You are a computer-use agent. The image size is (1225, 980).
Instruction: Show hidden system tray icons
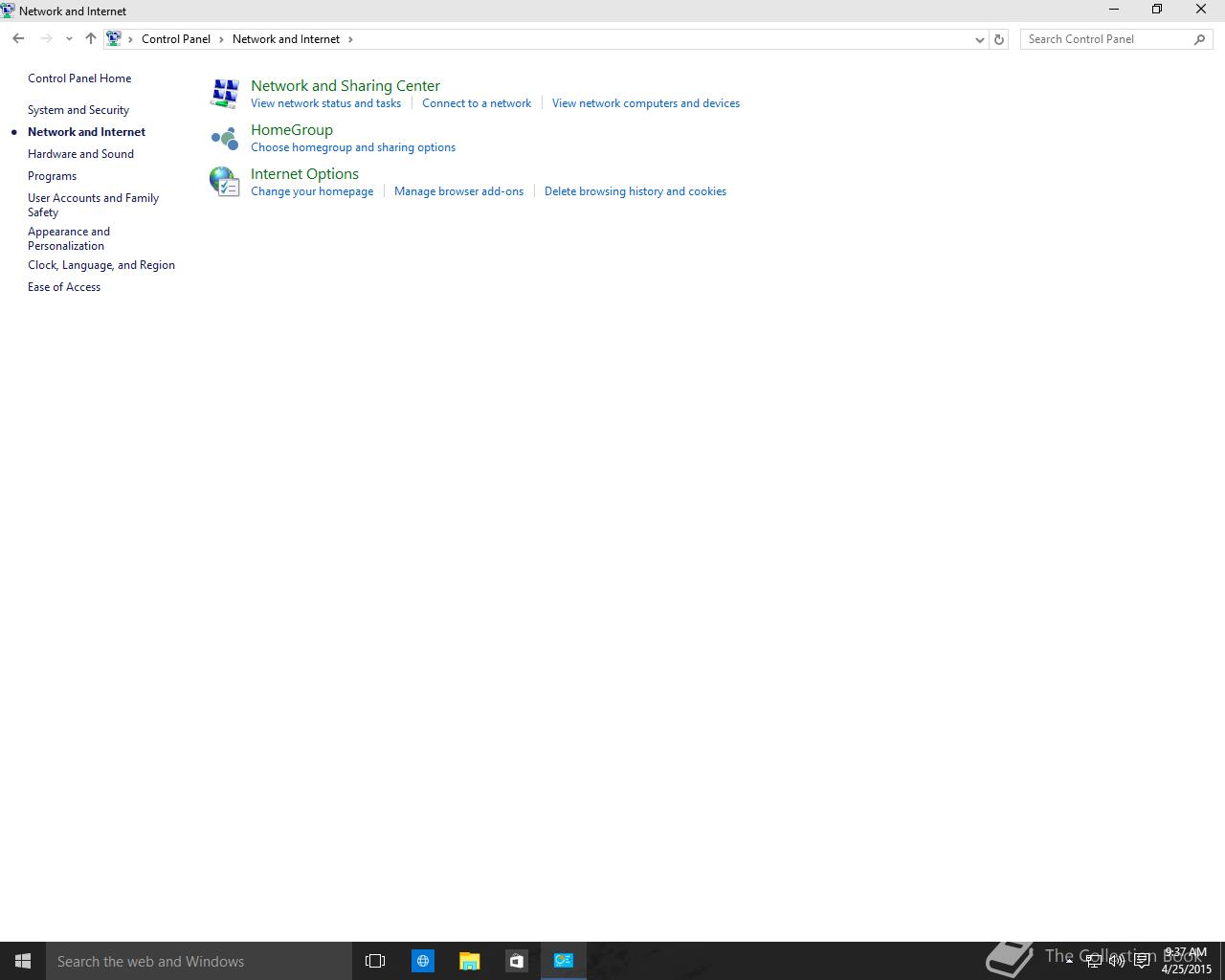[x=1069, y=961]
